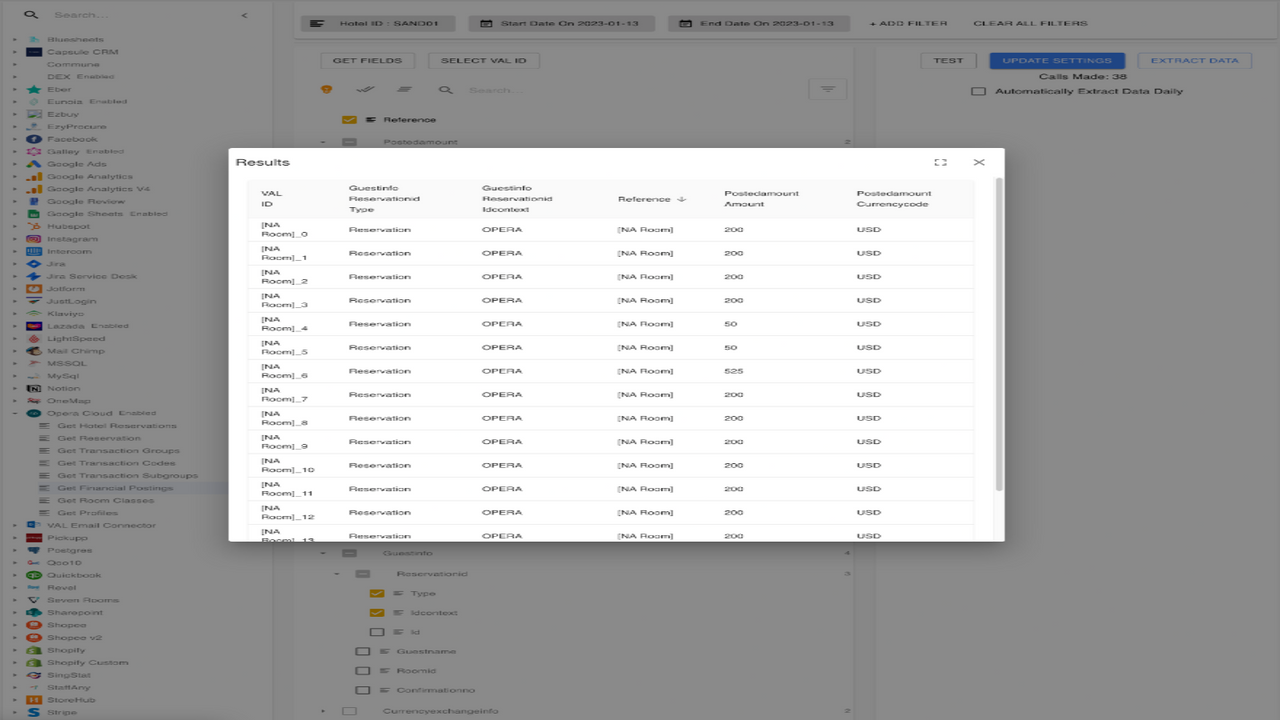Click the SELECT VAL ID button
The image size is (1280, 720).
pyautogui.click(x=483, y=61)
